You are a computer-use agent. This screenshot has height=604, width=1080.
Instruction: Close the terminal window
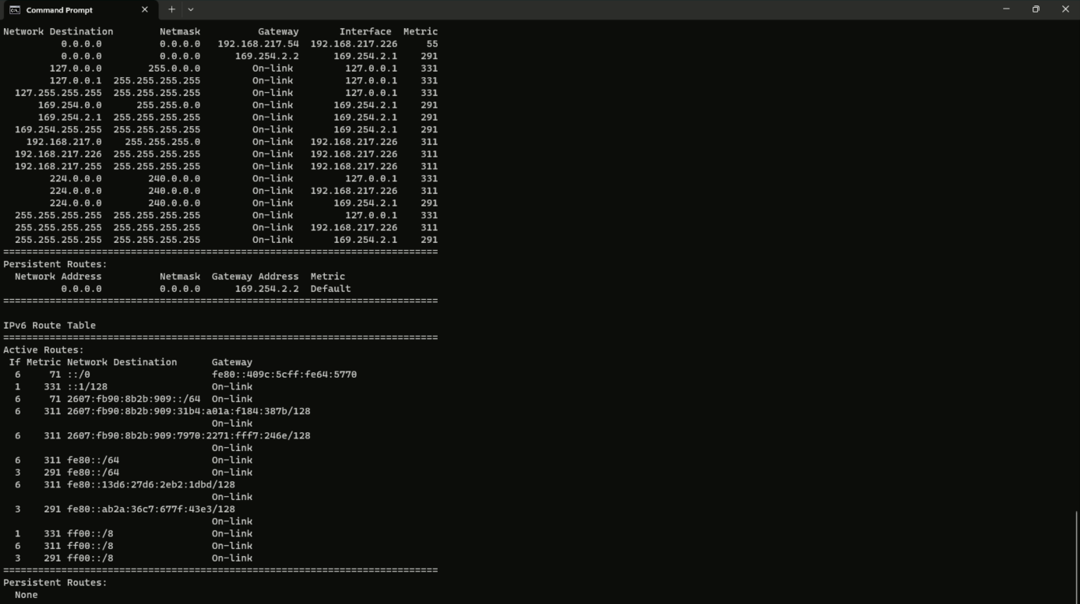pos(1065,9)
